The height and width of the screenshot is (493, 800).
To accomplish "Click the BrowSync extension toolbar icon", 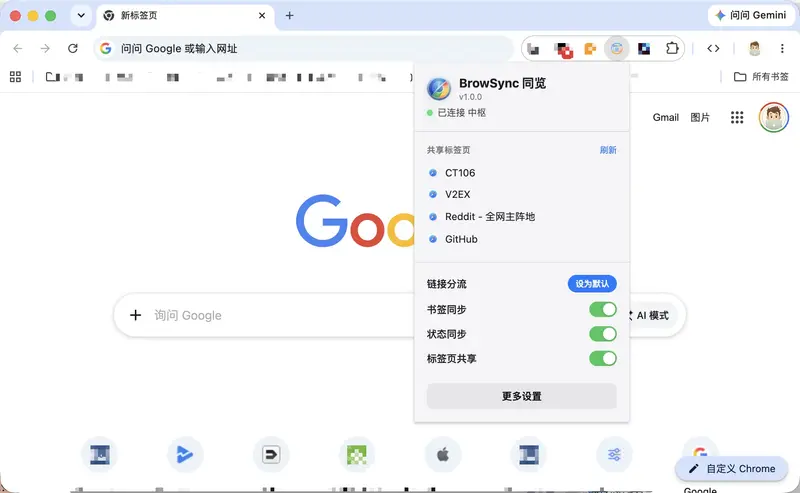I will (616, 48).
